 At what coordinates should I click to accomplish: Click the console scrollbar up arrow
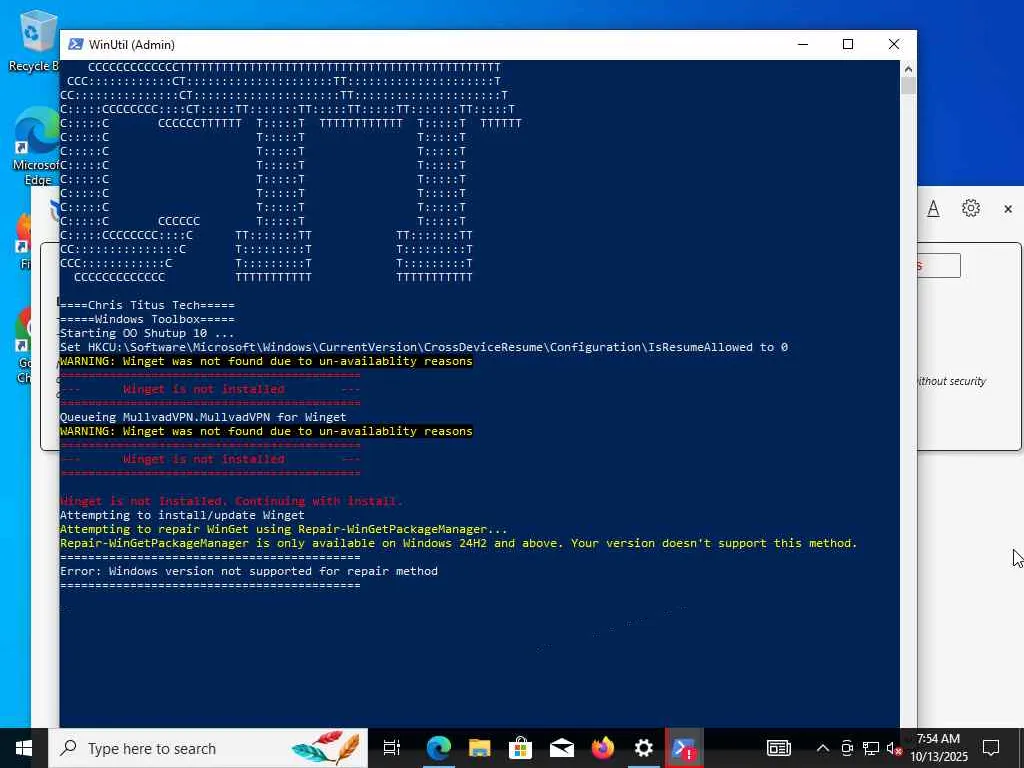point(908,68)
